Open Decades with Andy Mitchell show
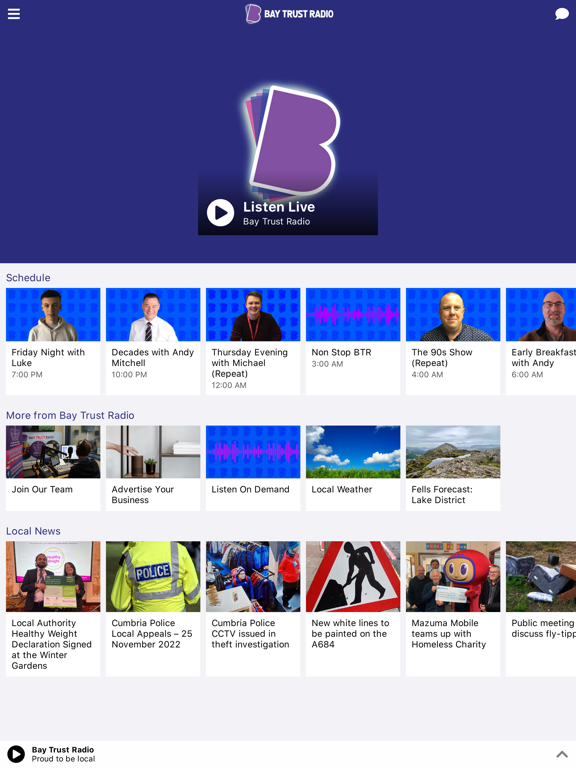This screenshot has height=768, width=576. (153, 341)
